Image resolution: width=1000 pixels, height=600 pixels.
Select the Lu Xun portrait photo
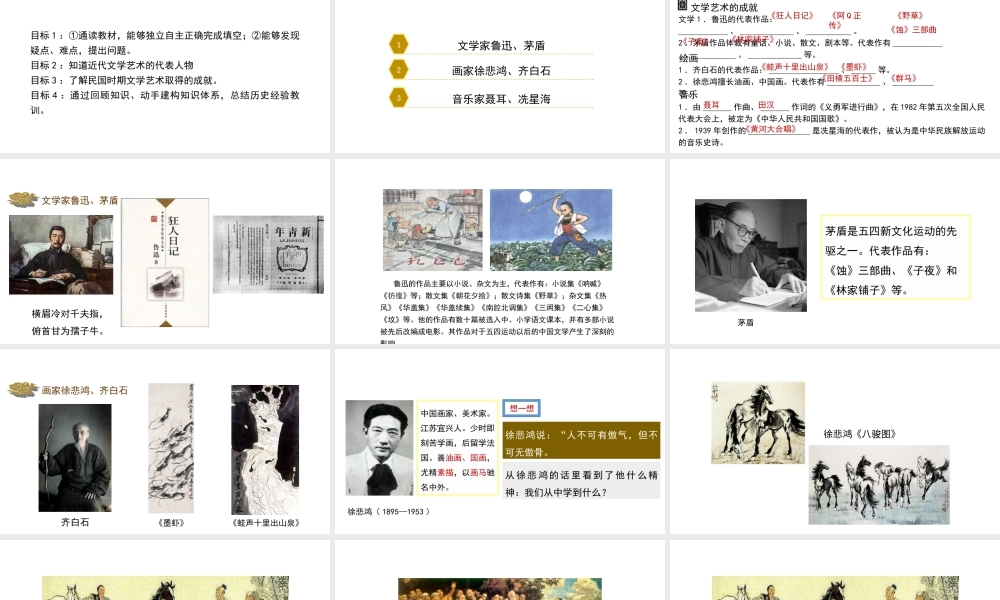[x=61, y=254]
